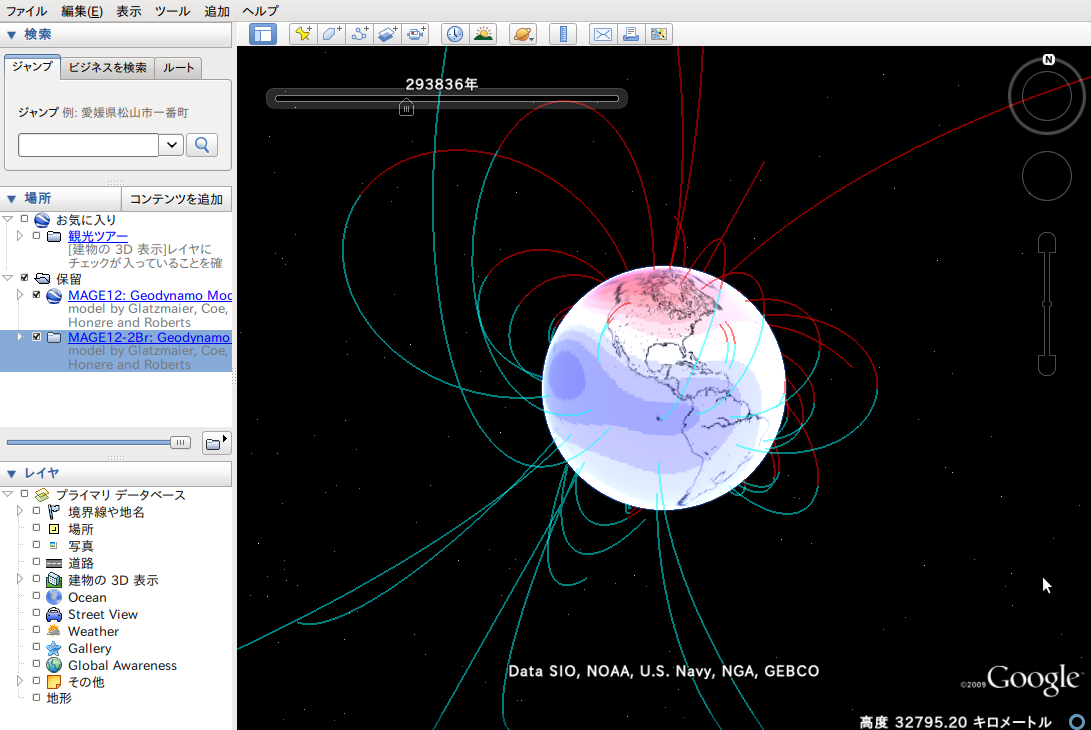Image resolution: width=1091 pixels, height=730 pixels.
Task: Select the Add Polygon tool
Action: tap(331, 34)
